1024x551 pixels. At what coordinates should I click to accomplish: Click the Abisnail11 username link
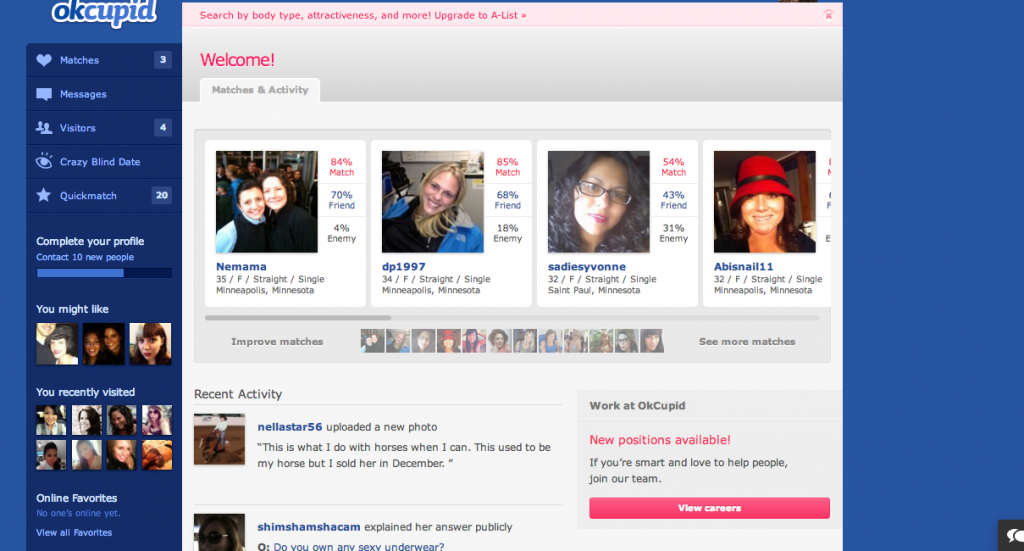coord(743,266)
